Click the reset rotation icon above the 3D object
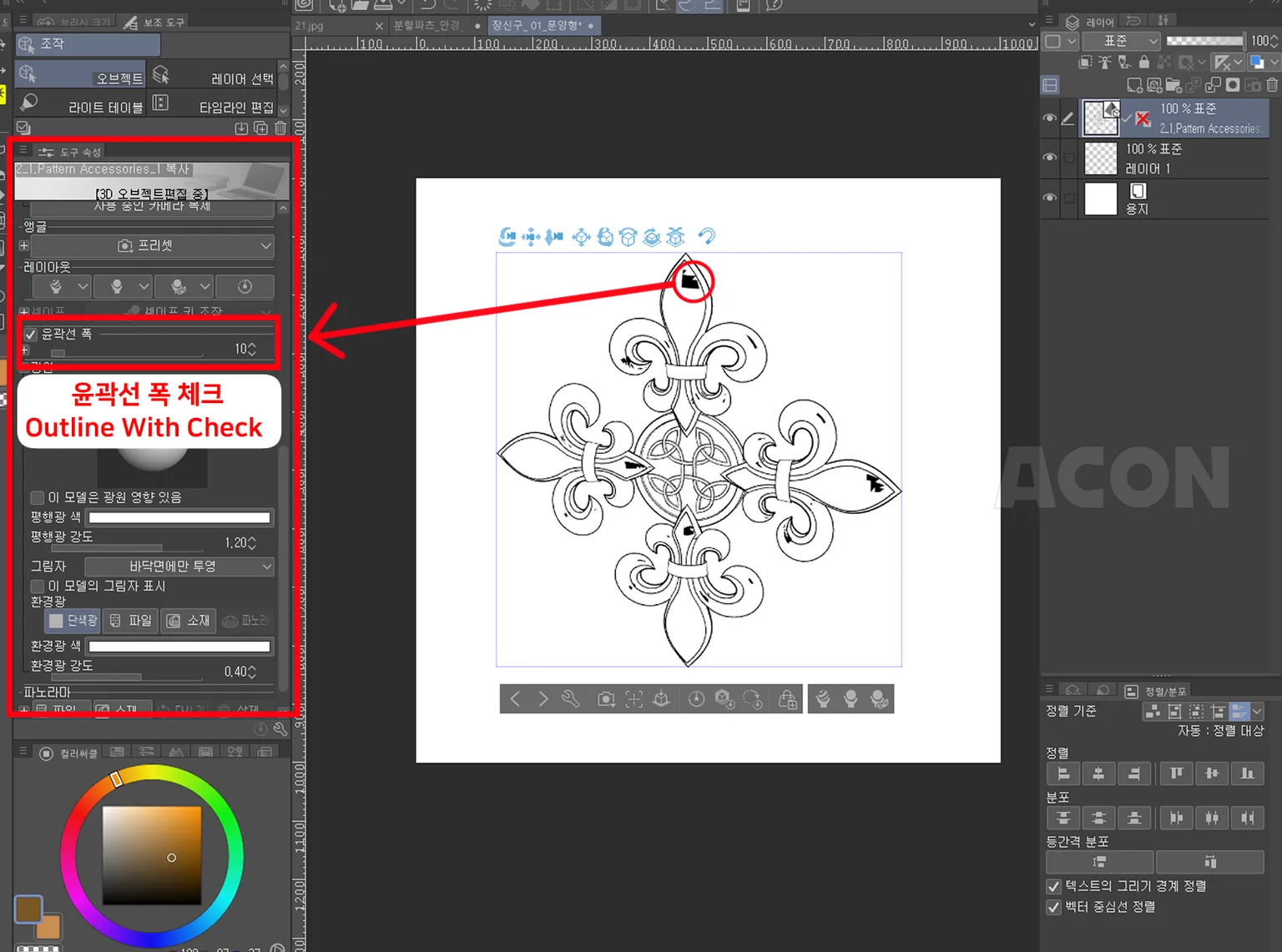This screenshot has height=952, width=1282. click(707, 237)
